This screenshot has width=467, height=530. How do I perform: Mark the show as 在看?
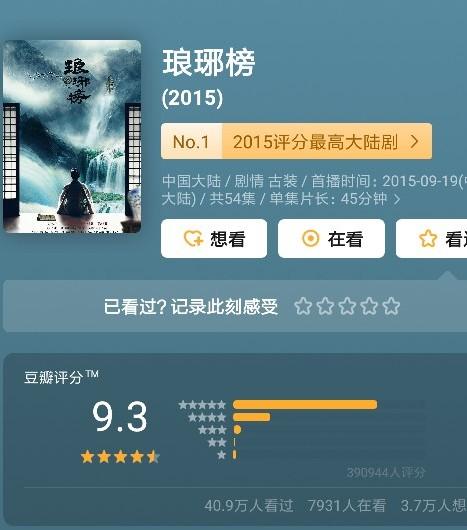[x=331, y=239]
